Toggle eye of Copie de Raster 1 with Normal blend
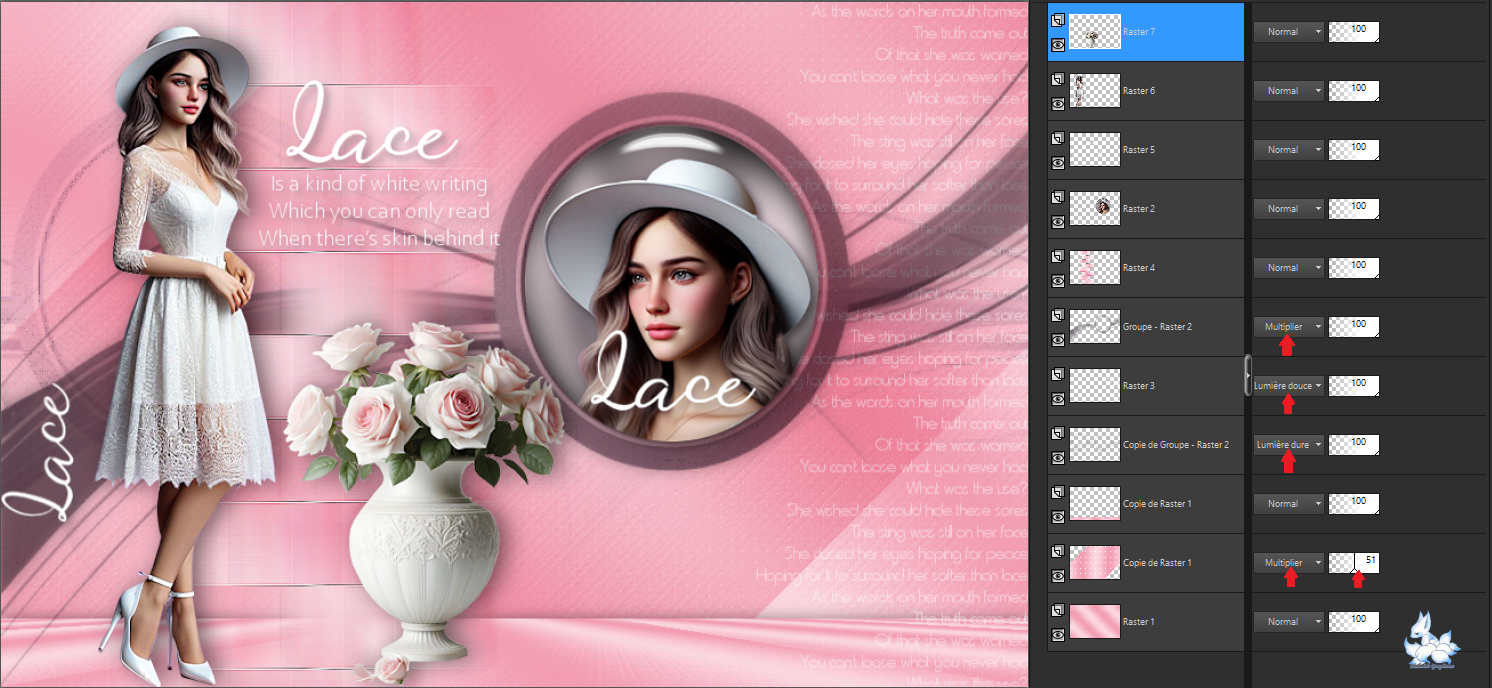This screenshot has width=1492, height=688. coord(1058,516)
